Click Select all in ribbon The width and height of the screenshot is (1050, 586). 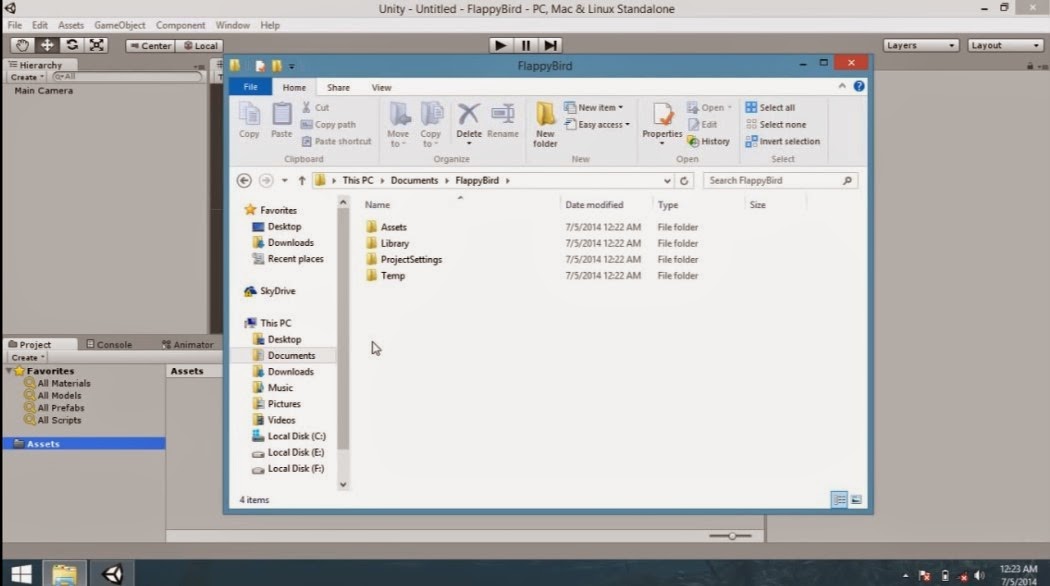(770, 107)
